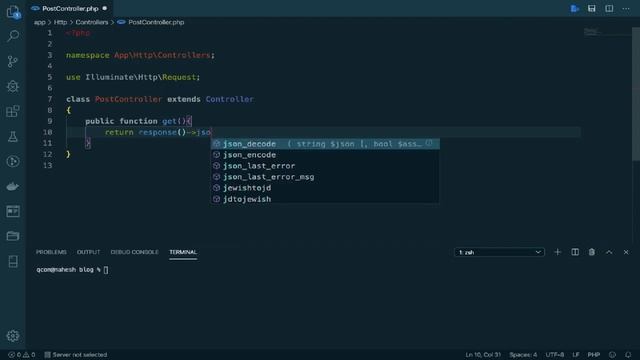Click the blue run icon in editor title bar

[x=575, y=9]
